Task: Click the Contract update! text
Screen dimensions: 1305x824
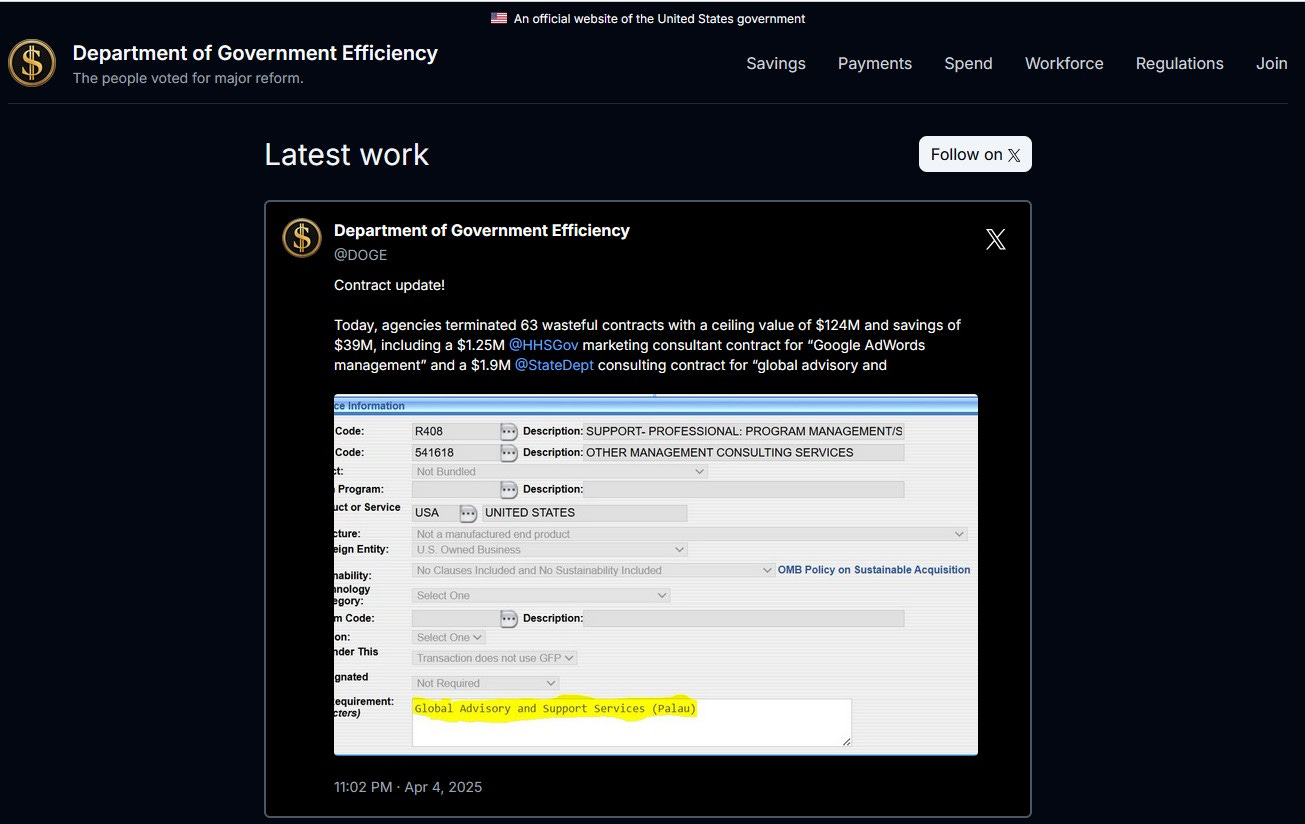Action: pyautogui.click(x=389, y=285)
